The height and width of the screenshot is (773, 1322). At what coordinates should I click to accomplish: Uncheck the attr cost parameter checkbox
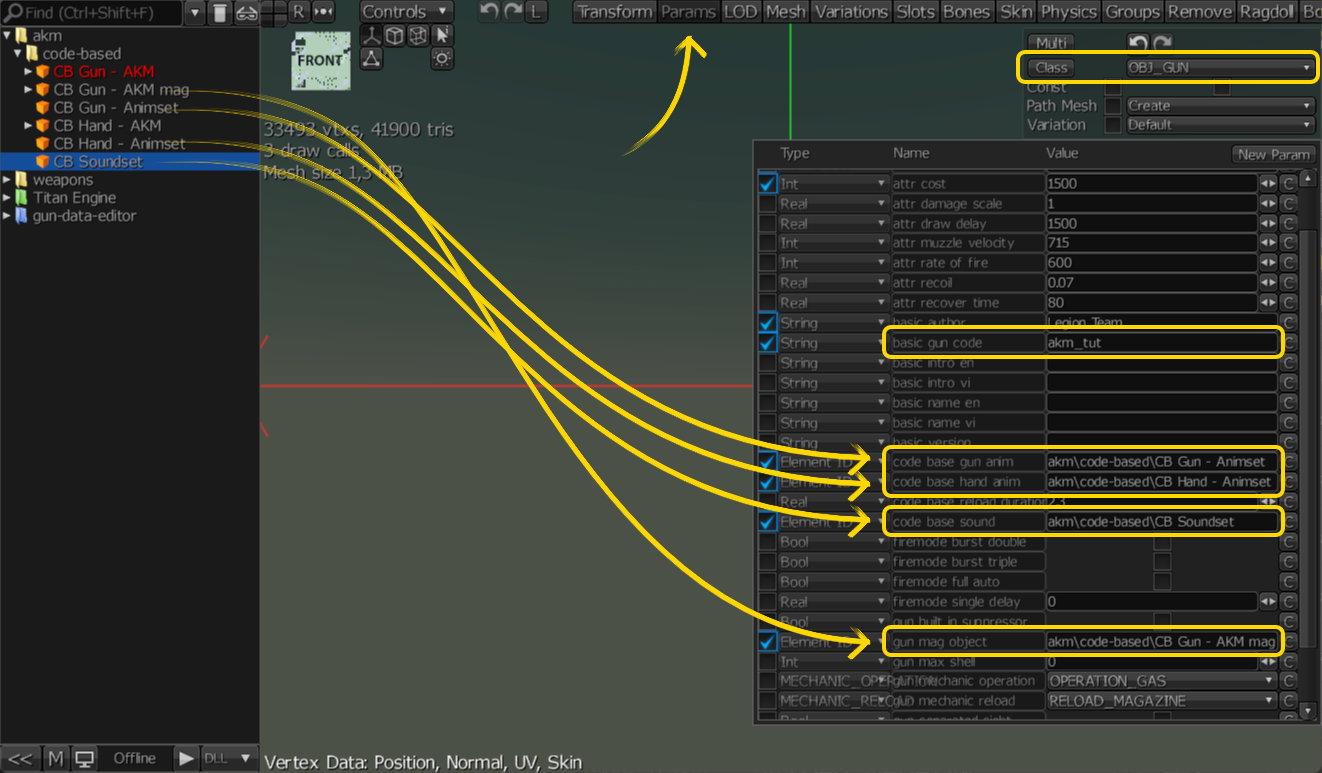[767, 184]
